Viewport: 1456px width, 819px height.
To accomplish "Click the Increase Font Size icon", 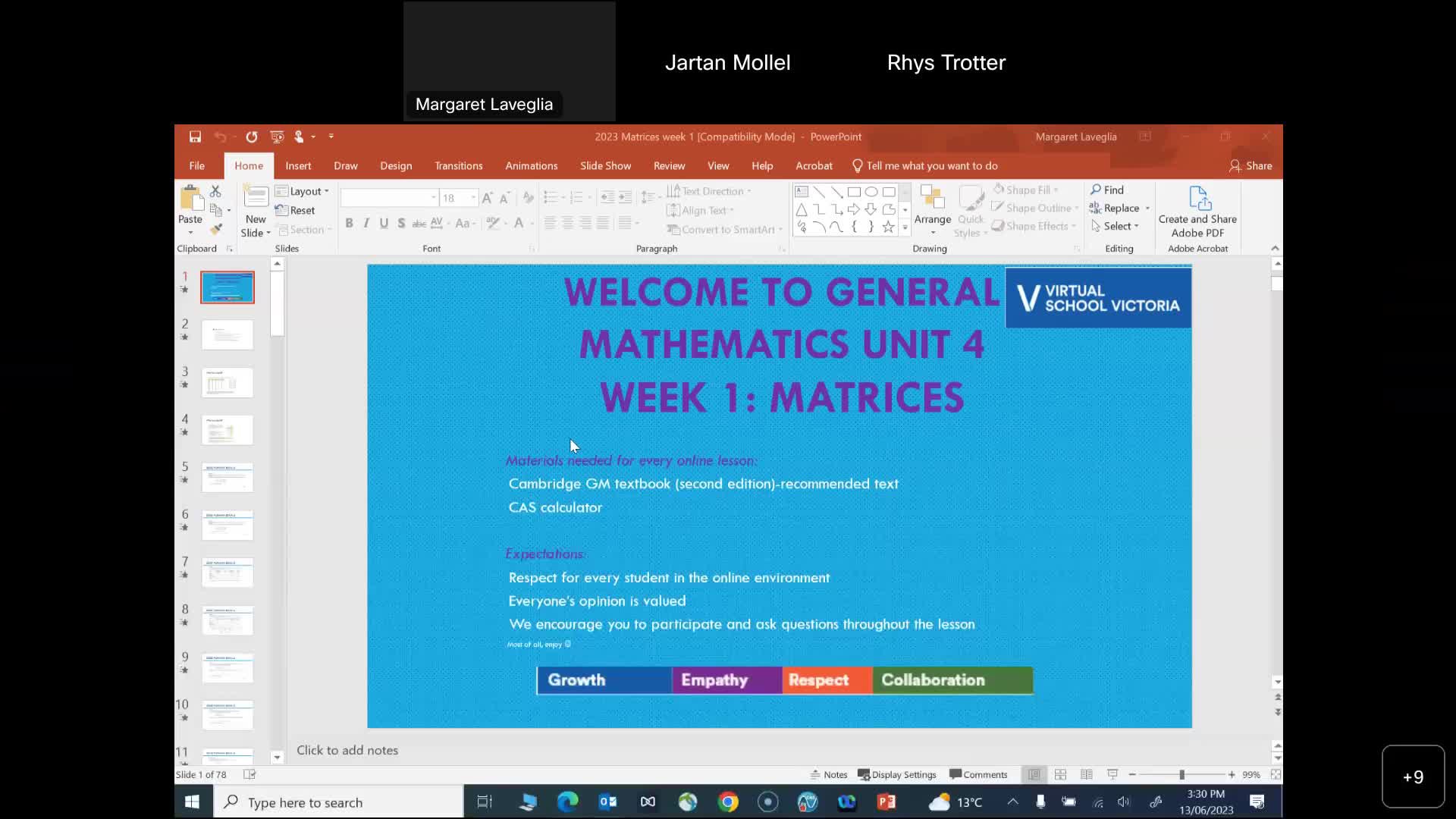I will [x=486, y=197].
